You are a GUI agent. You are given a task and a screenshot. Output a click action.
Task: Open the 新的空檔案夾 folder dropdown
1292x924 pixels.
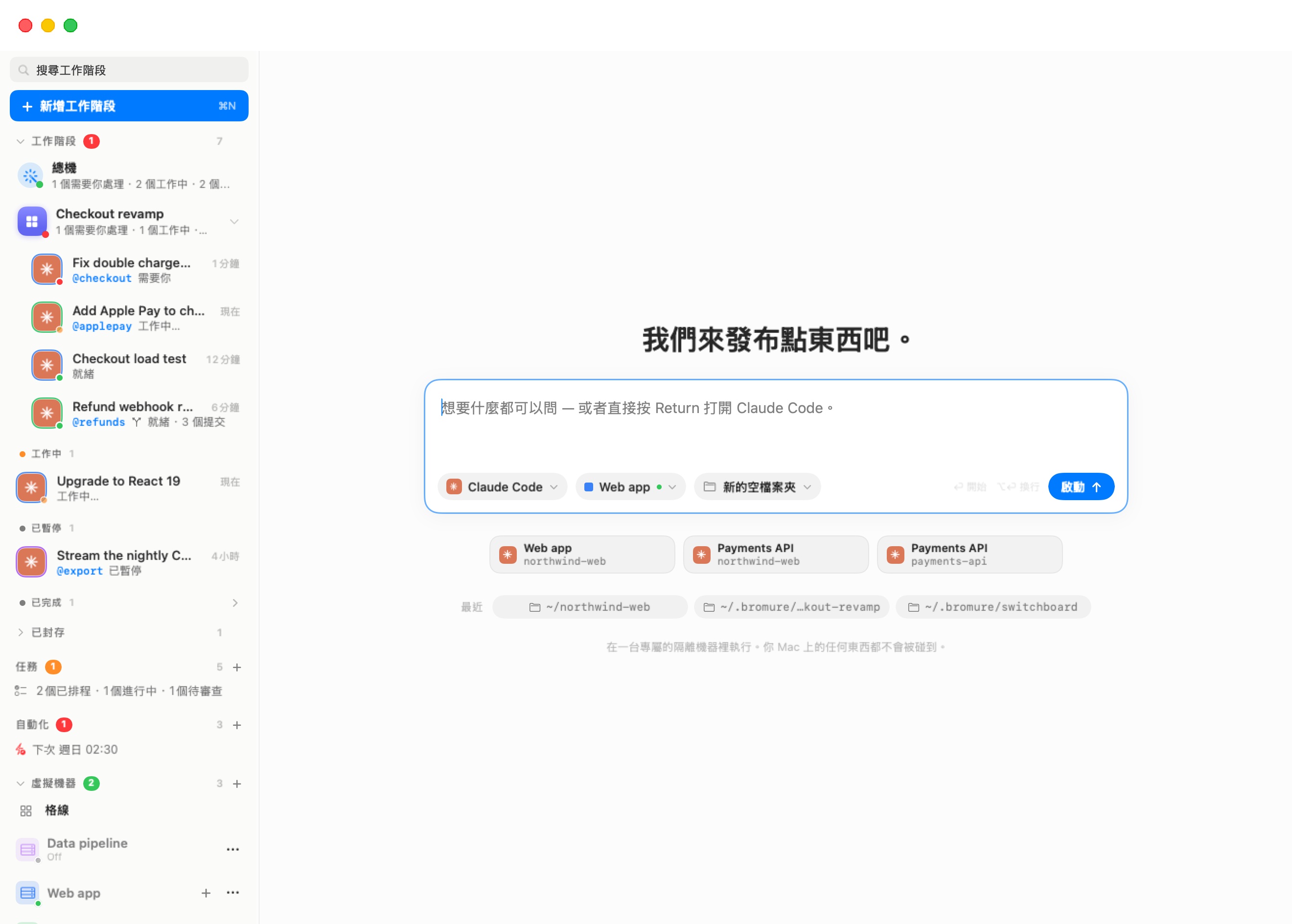[x=757, y=487]
